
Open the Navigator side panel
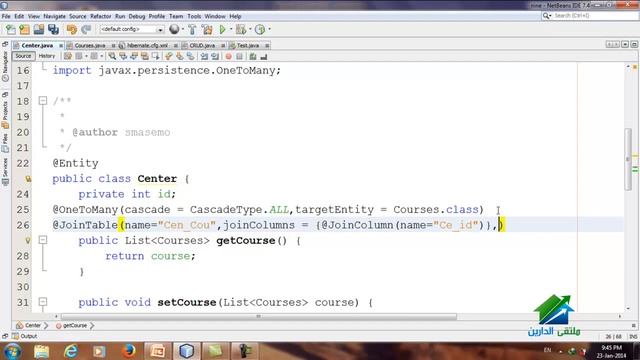(x=5, y=67)
